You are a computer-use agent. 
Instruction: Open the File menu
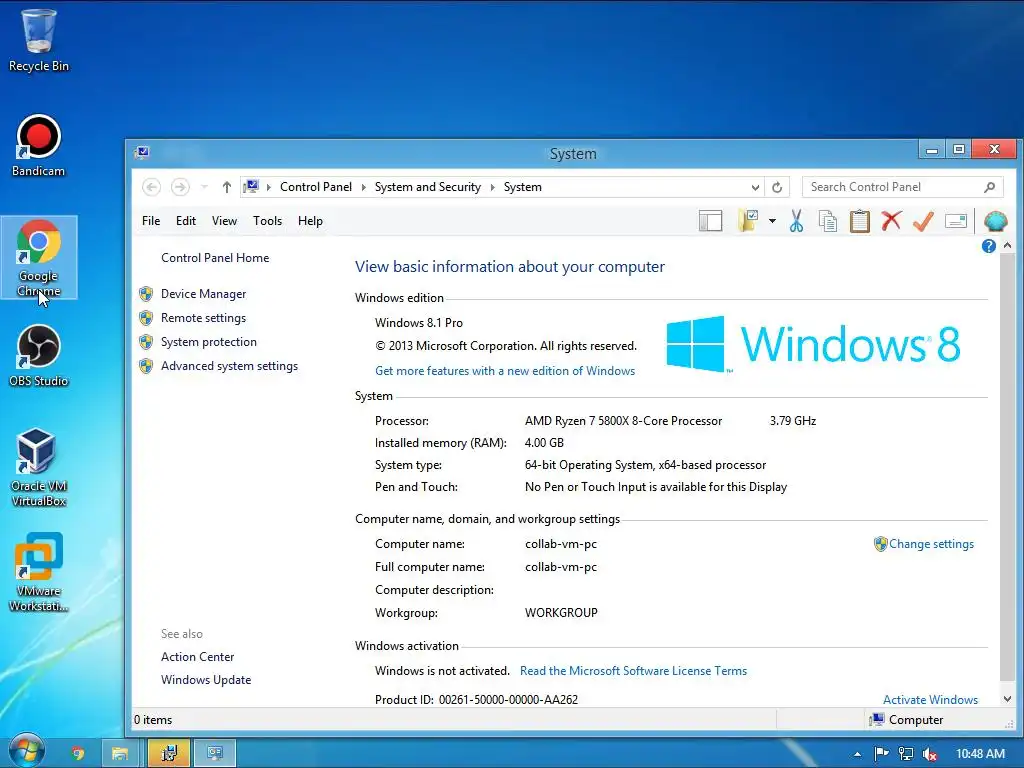click(x=151, y=221)
